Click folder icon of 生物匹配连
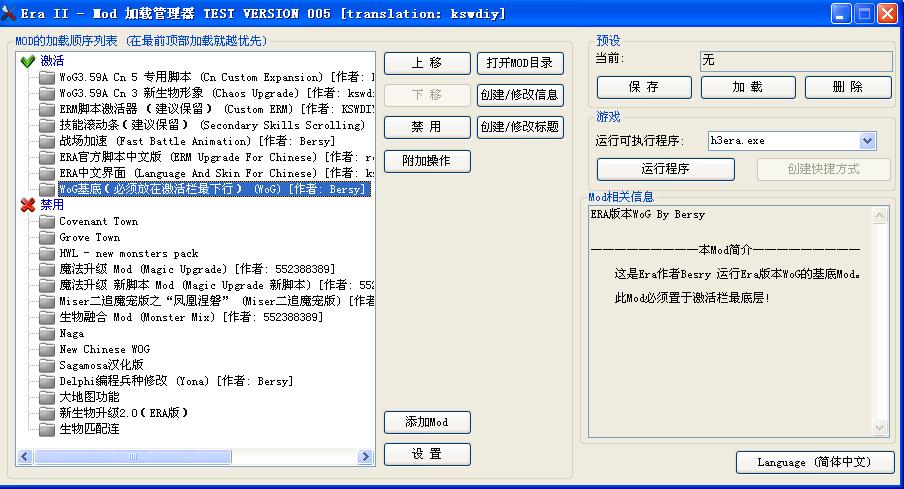The width and height of the screenshot is (904, 489). [47, 429]
